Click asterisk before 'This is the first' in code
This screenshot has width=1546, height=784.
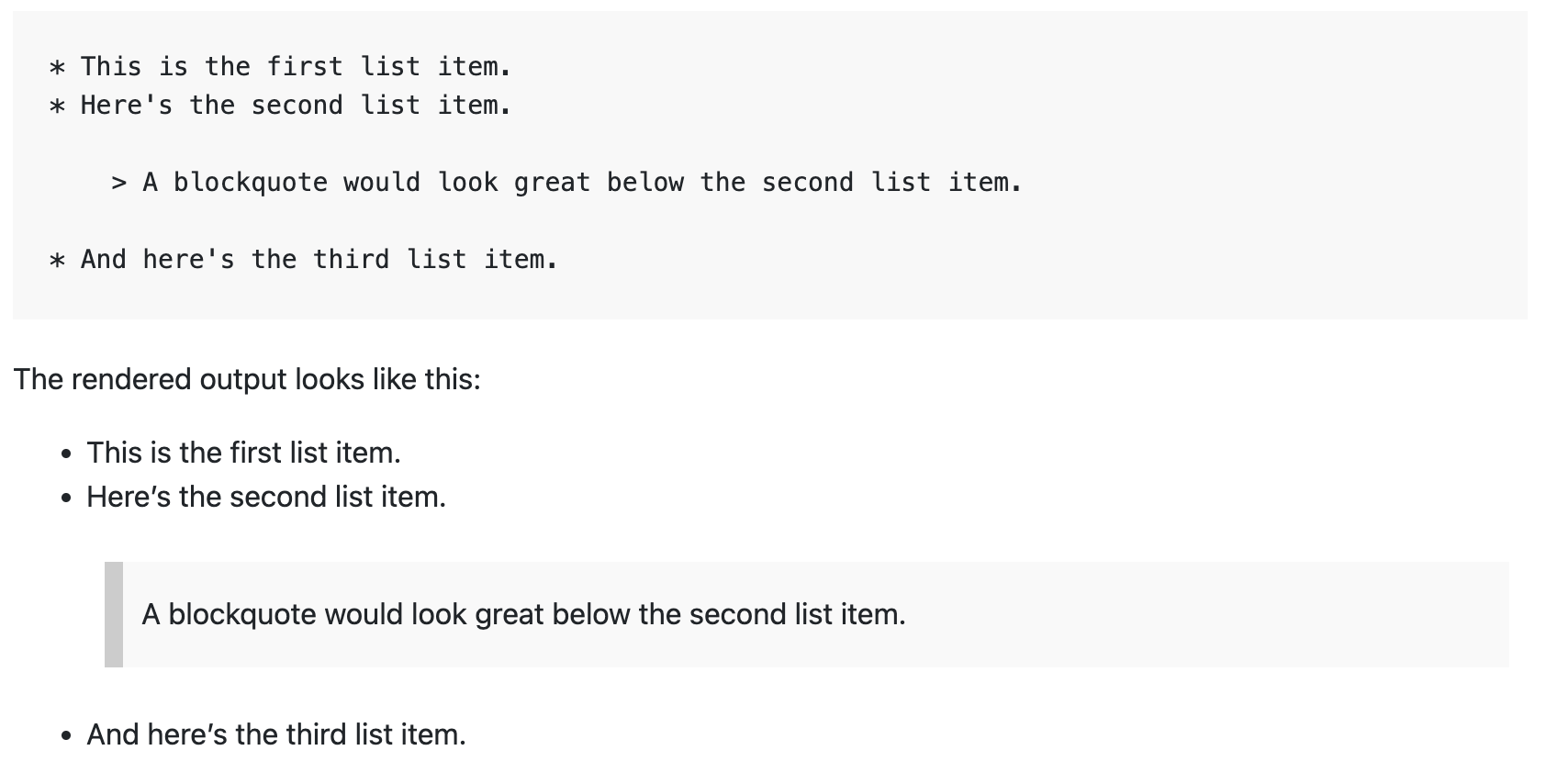[57, 67]
